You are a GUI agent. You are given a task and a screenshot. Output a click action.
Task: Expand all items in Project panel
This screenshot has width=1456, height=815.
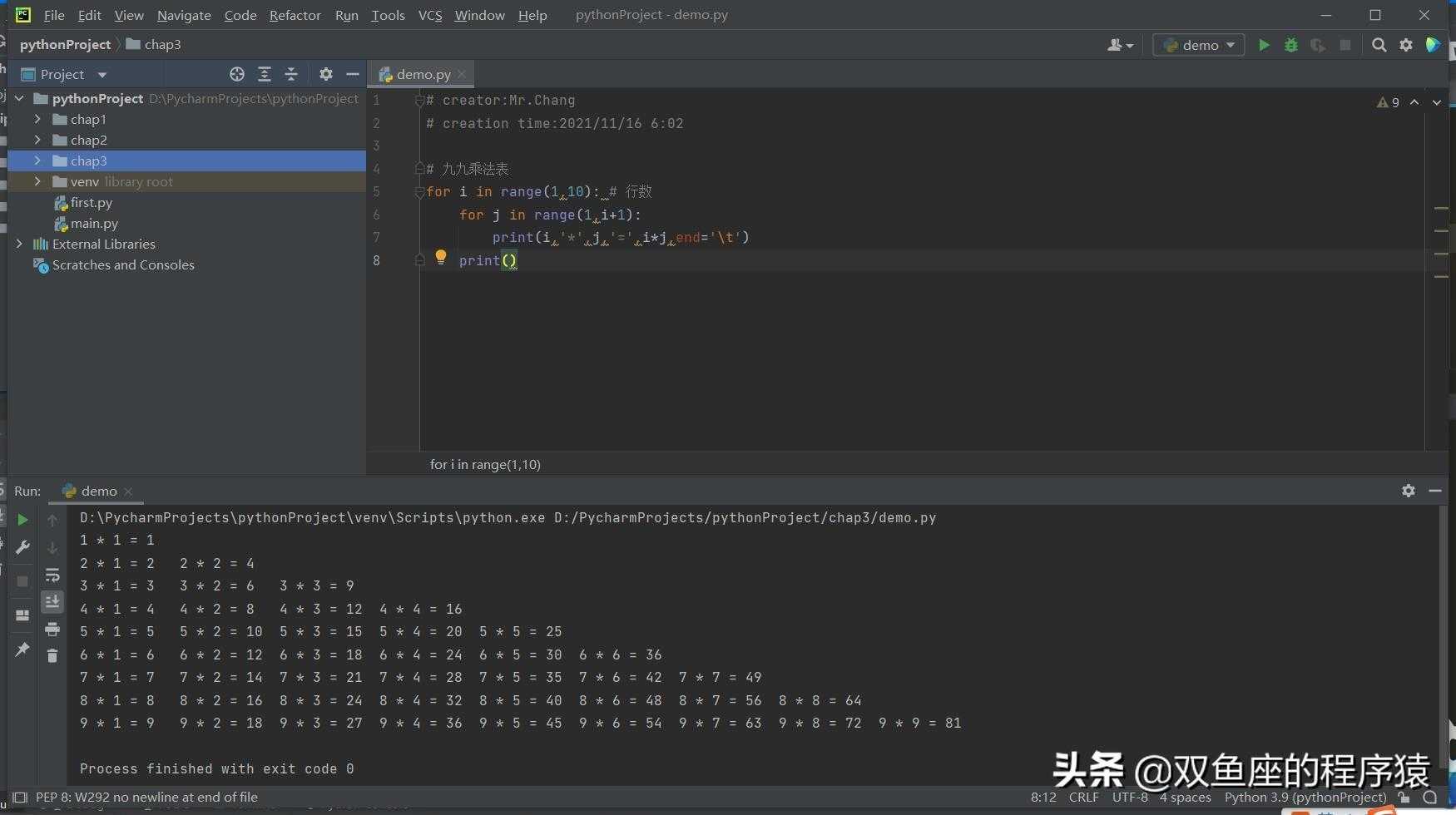[265, 74]
